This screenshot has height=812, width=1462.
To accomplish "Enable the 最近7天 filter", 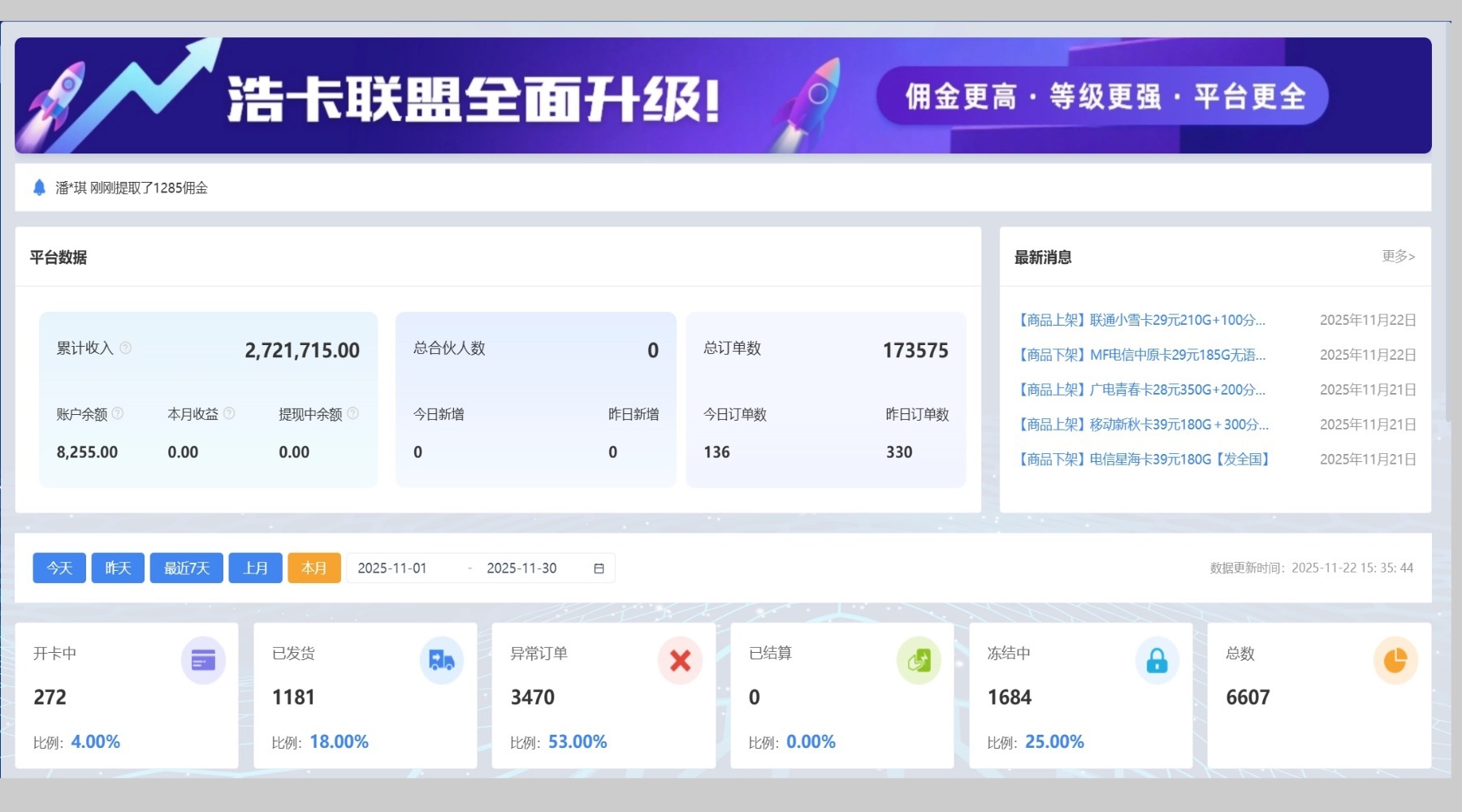I will pos(186,568).
